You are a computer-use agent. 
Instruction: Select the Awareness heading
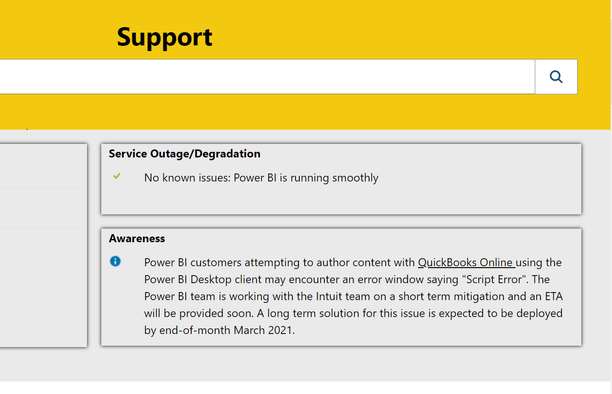coord(137,239)
